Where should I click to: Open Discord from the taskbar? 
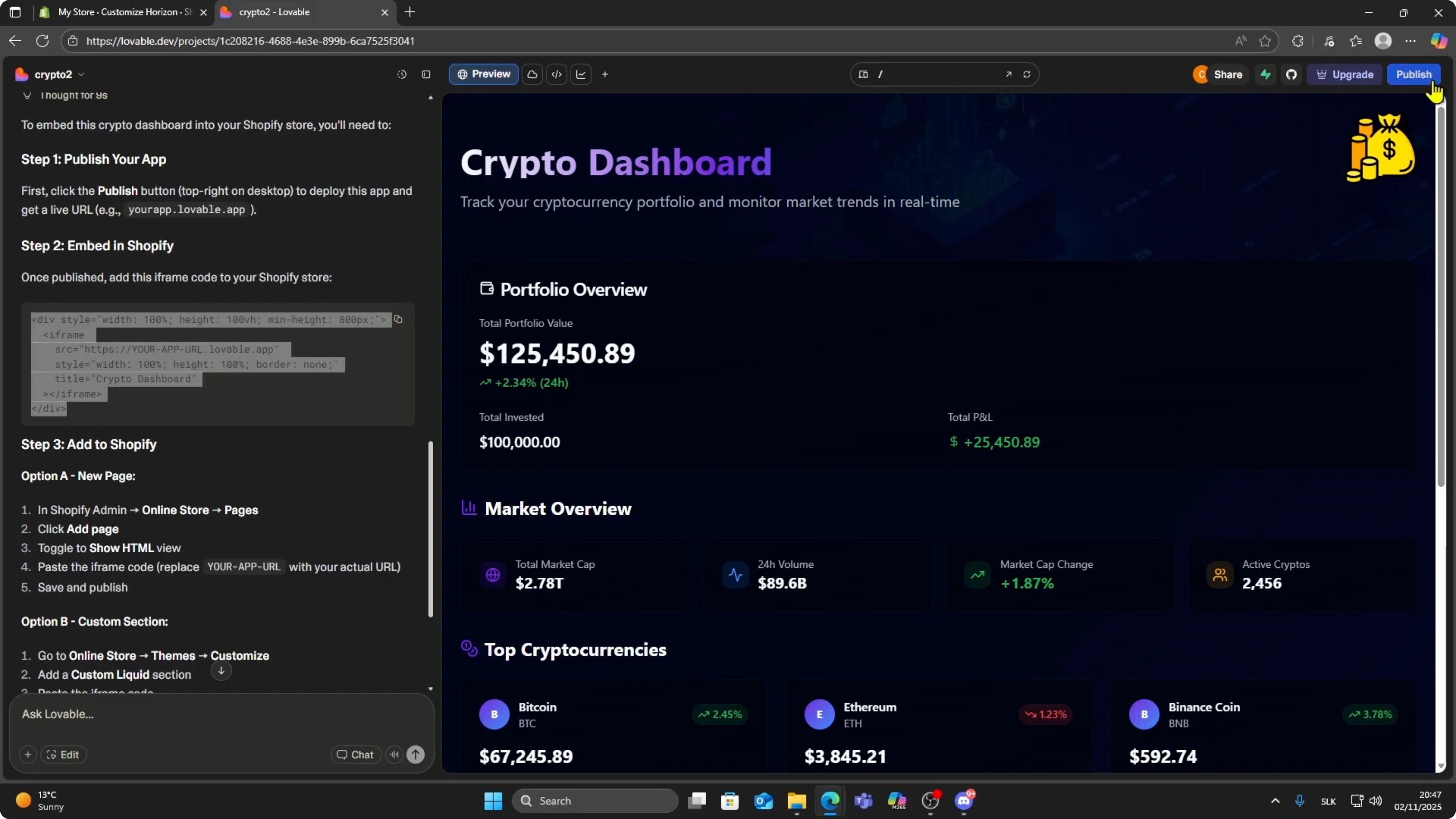(964, 801)
